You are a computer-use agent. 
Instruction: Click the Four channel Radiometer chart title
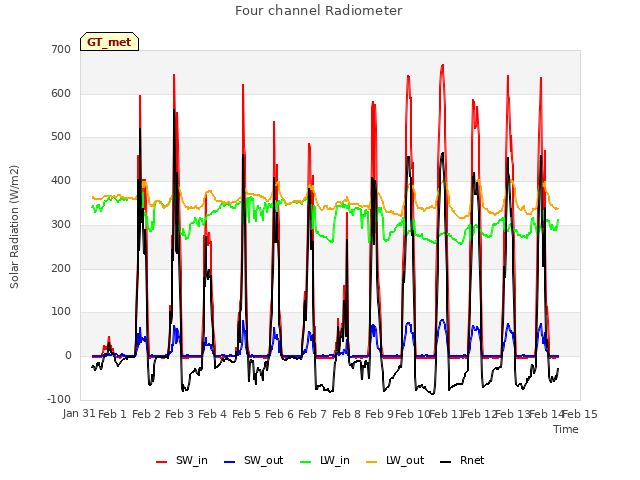[319, 11]
